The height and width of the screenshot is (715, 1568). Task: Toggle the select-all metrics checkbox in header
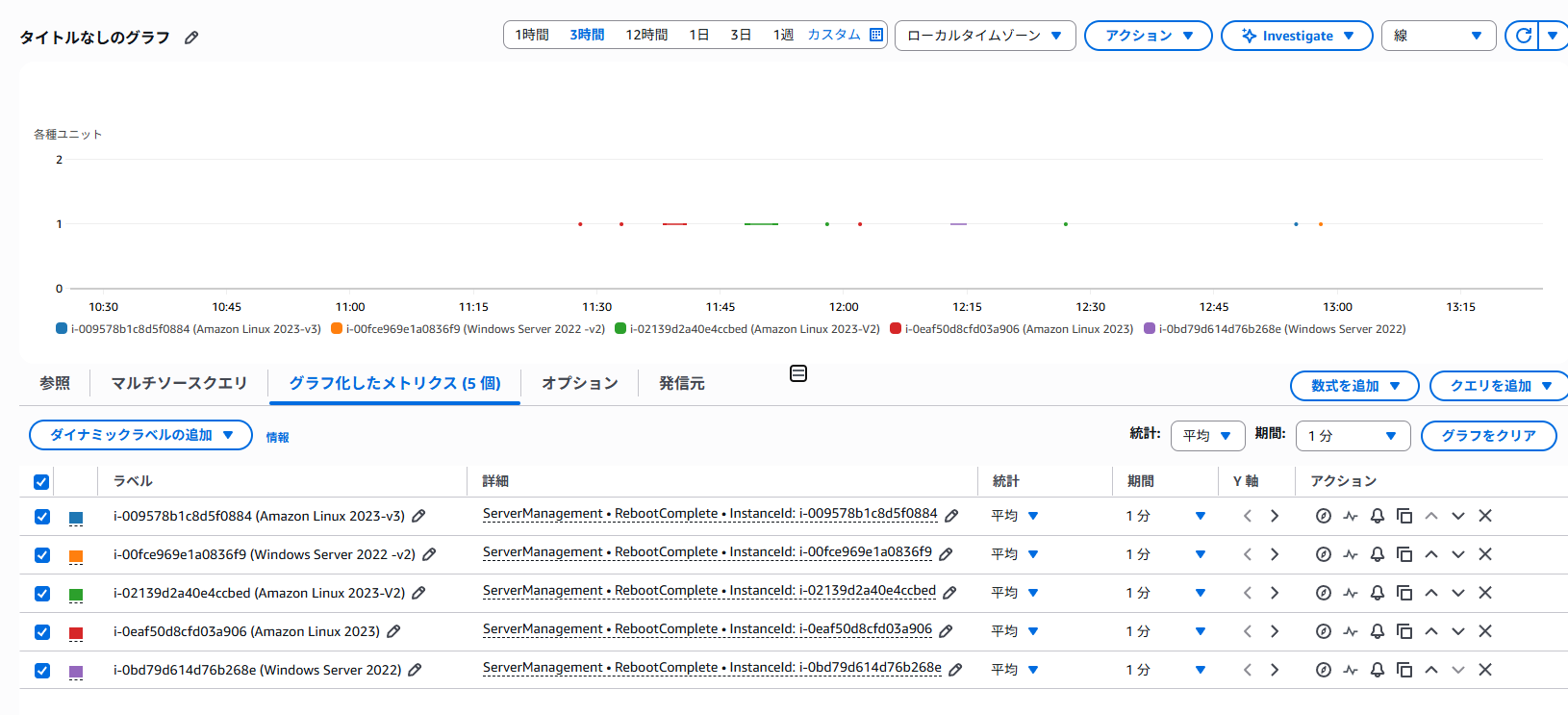41,482
